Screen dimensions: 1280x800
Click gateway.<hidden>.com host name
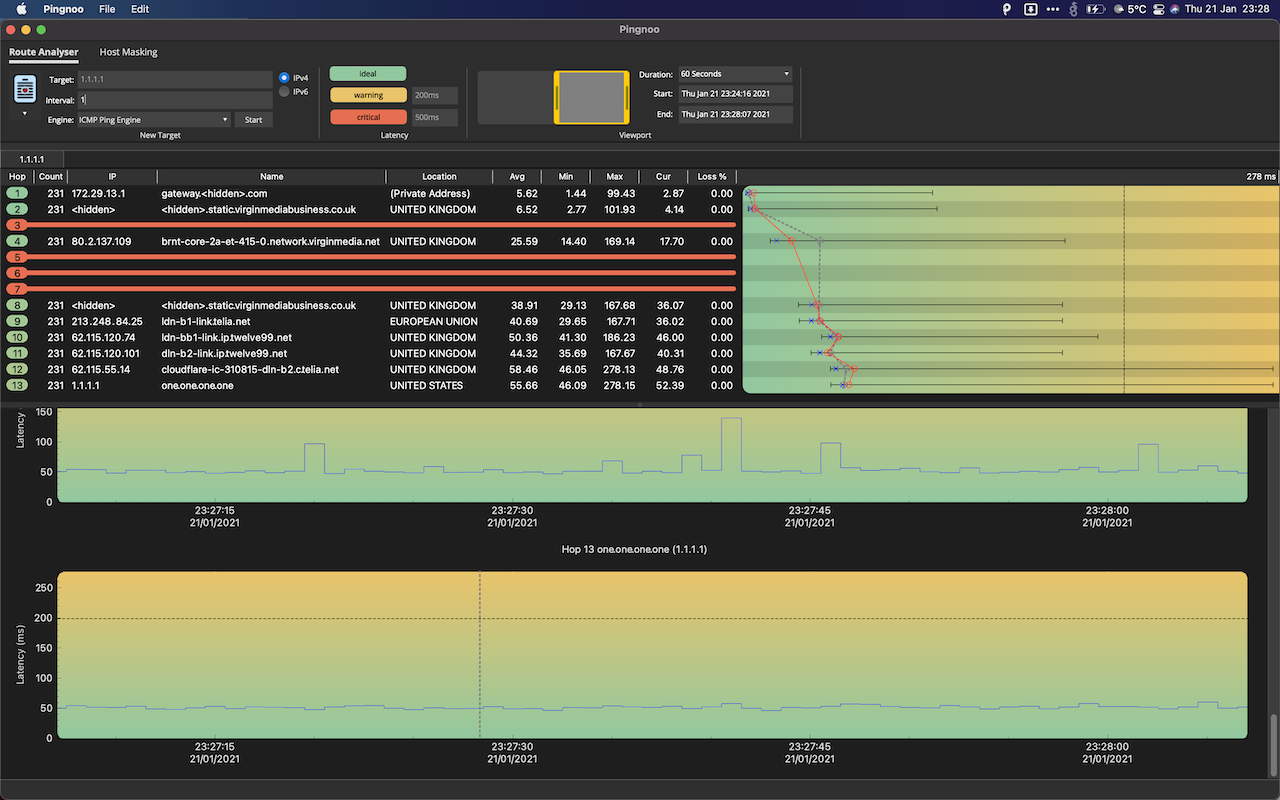(214, 193)
